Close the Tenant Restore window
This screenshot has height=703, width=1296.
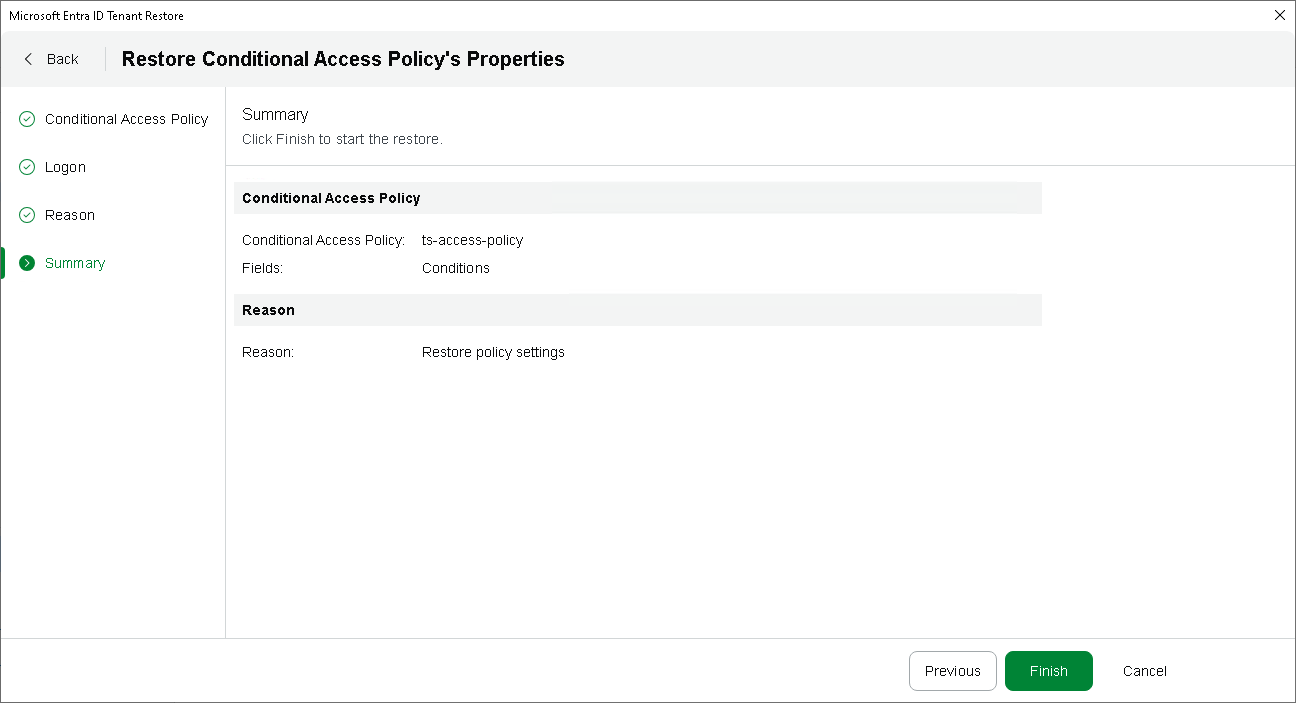point(1279,15)
